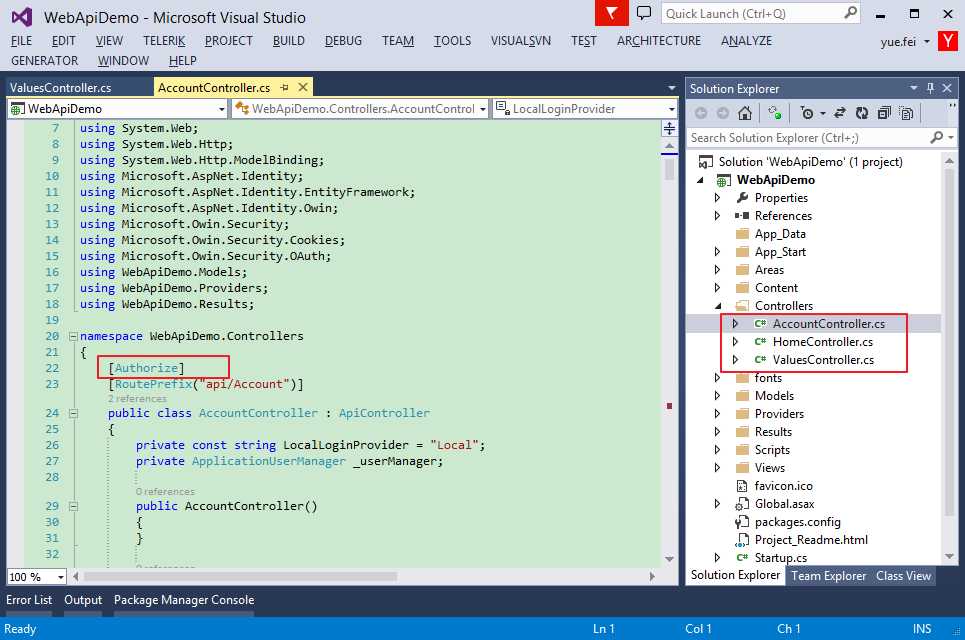This screenshot has width=965, height=640.
Task: Click the packages.config file icon
Action: click(742, 522)
